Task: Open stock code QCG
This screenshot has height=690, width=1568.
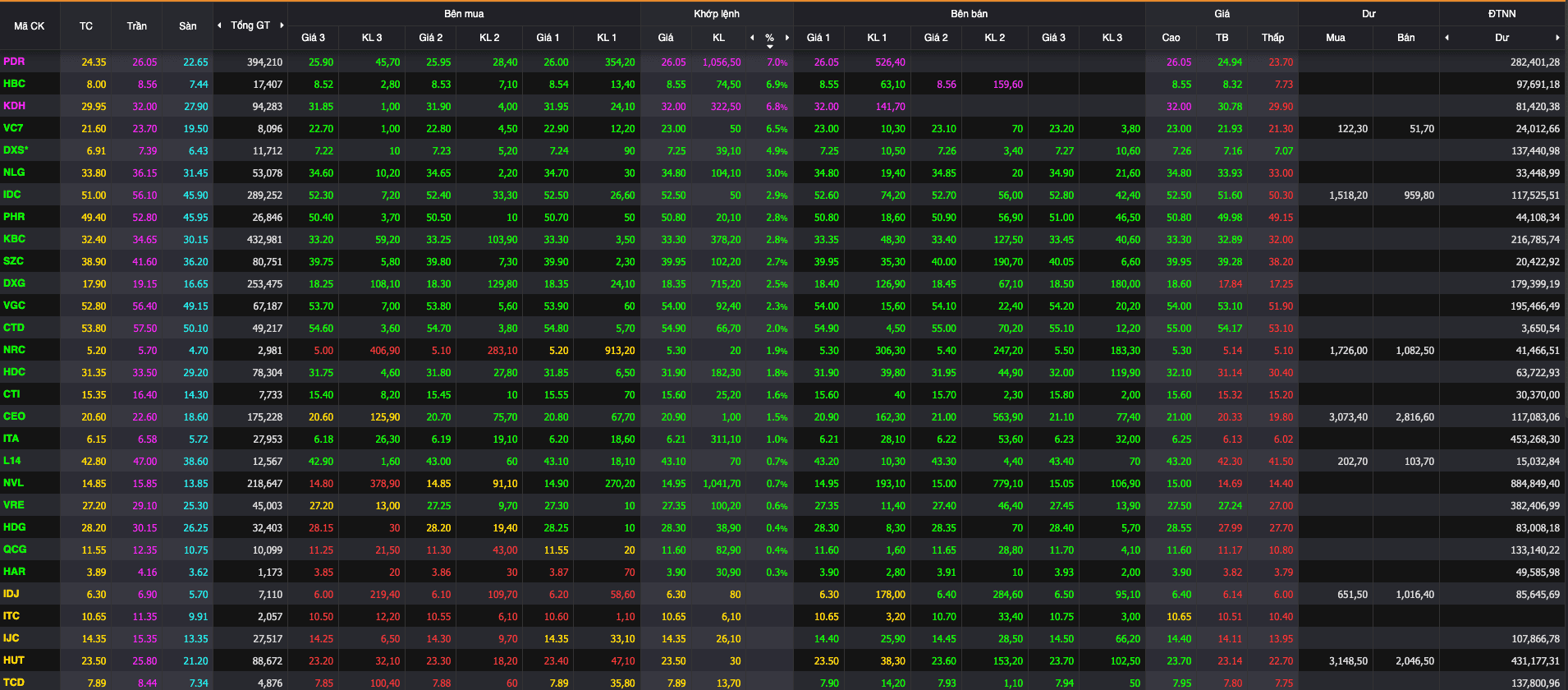Action: [x=15, y=550]
